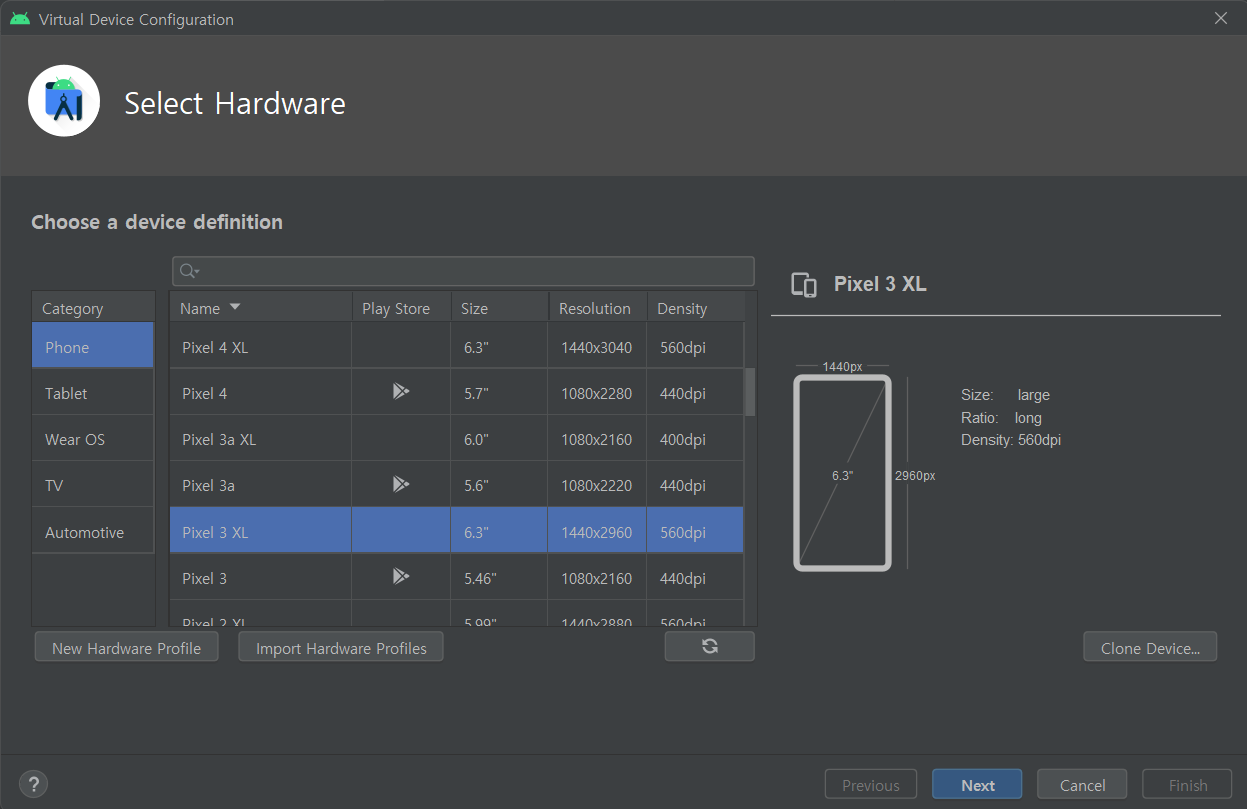The height and width of the screenshot is (809, 1247).
Task: Click the Next button
Action: (x=977, y=785)
